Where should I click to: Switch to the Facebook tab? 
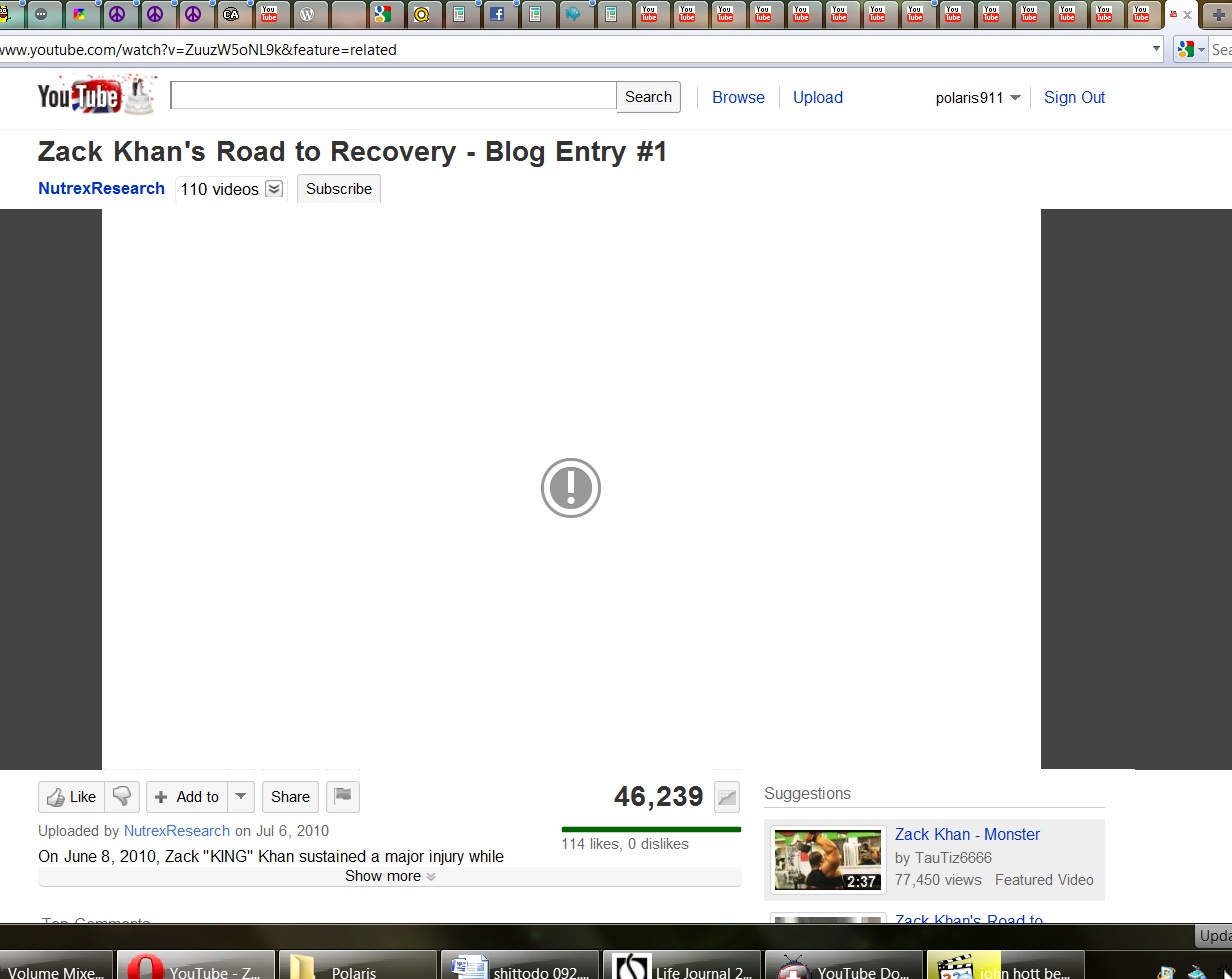[x=497, y=14]
